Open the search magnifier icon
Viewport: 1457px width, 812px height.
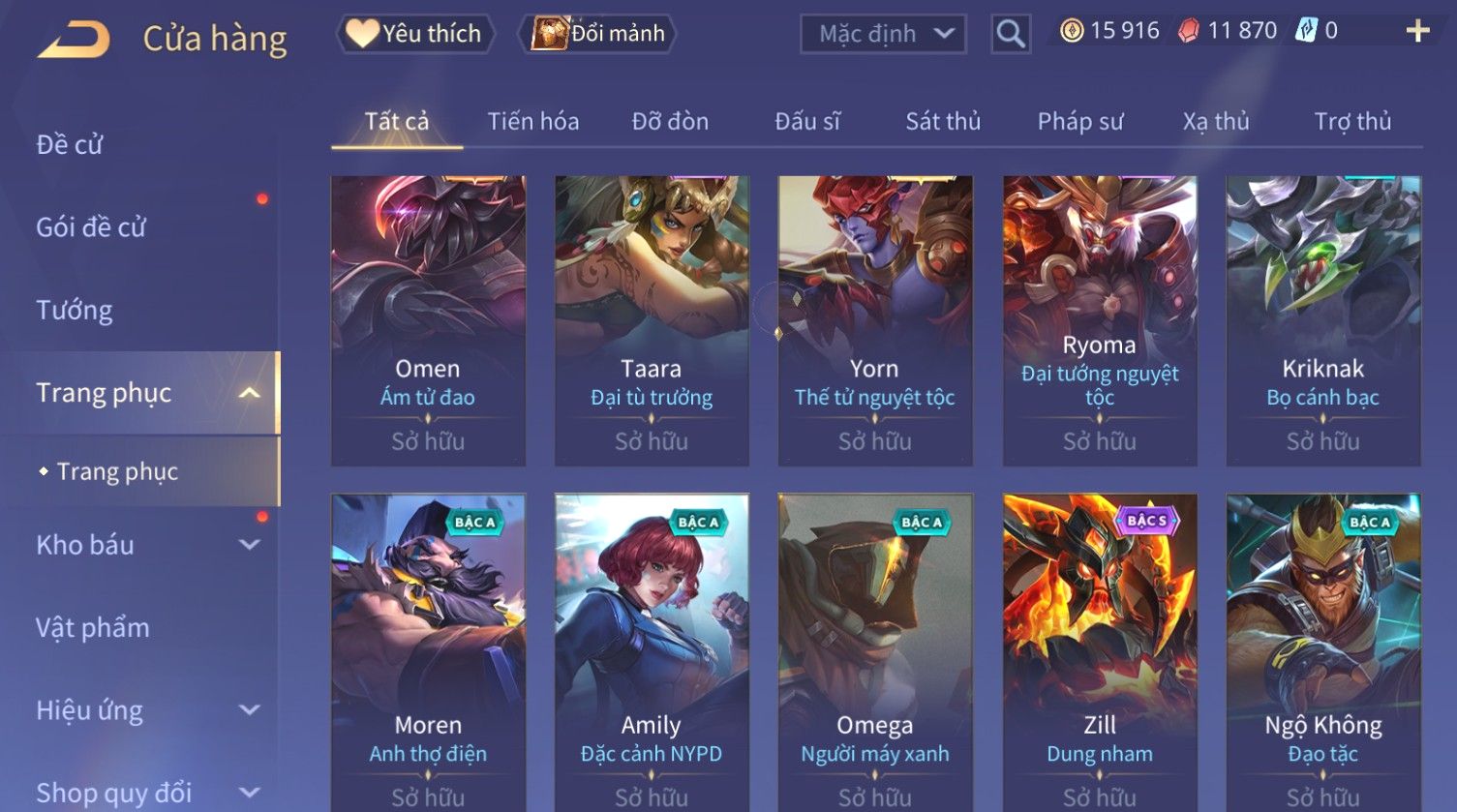click(x=1011, y=34)
